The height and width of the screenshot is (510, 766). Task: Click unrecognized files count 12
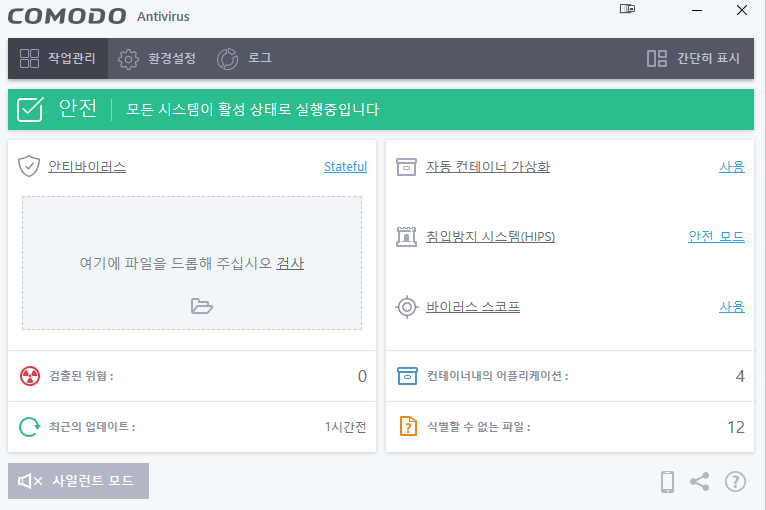(736, 427)
